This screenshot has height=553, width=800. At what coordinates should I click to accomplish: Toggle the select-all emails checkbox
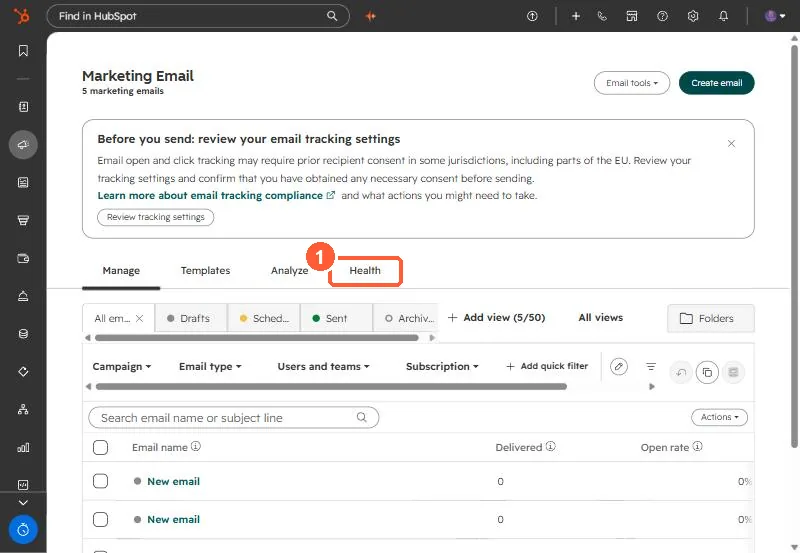[x=101, y=447]
